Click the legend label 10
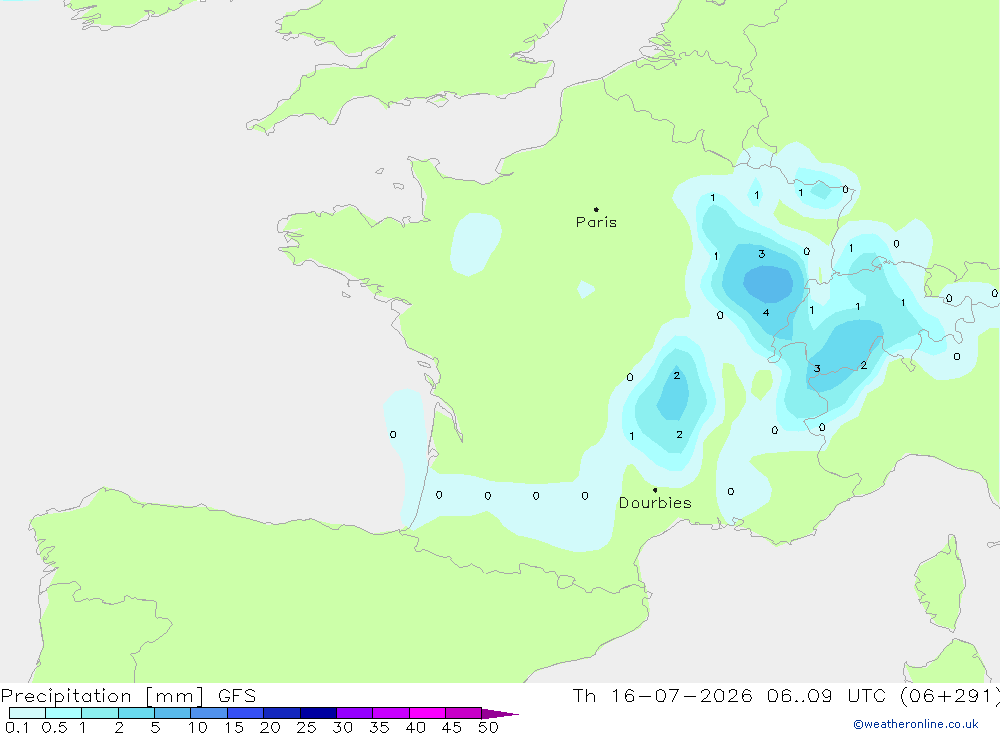This screenshot has height=733, width=1000. tap(198, 727)
